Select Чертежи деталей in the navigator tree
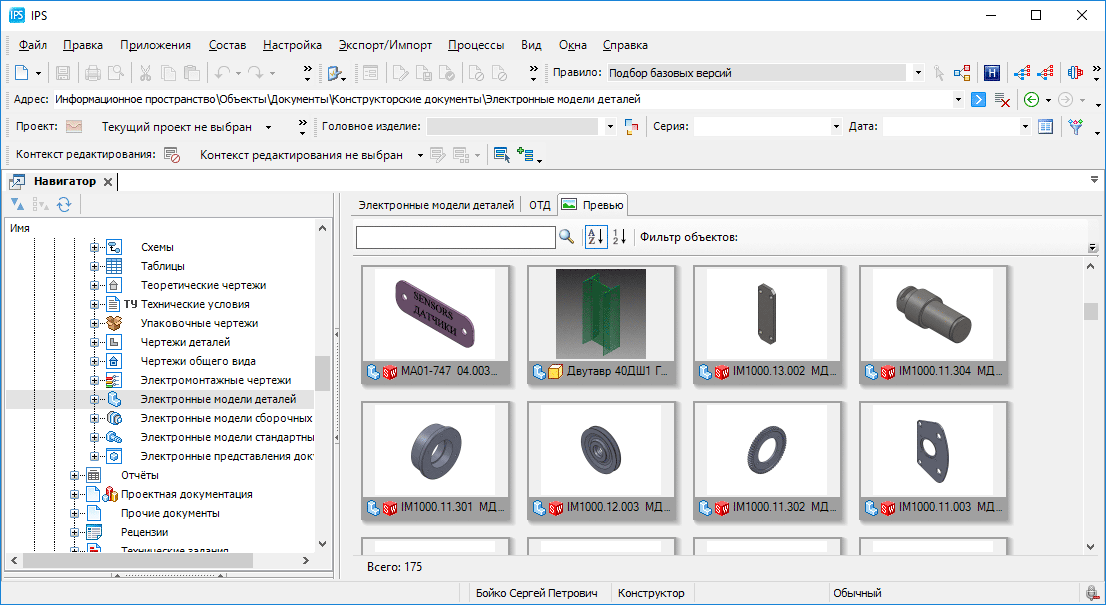1106x605 pixels. pyautogui.click(x=184, y=342)
